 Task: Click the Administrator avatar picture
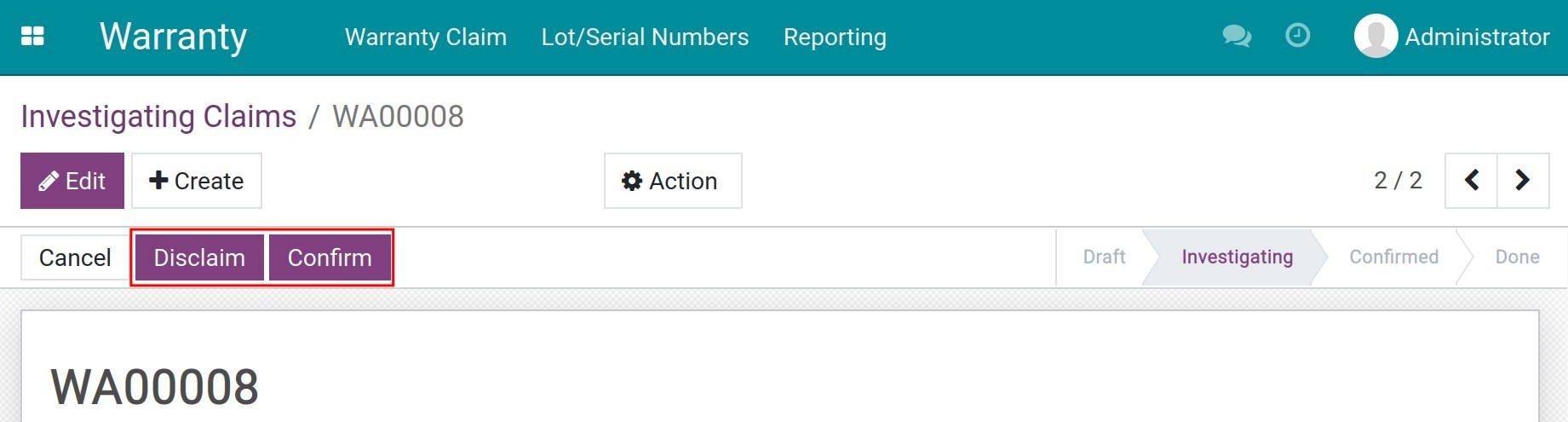(1376, 37)
